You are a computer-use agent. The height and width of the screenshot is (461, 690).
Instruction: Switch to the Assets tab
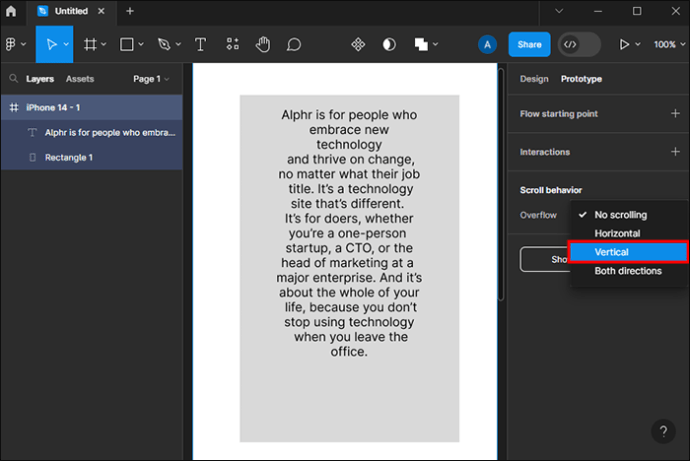pos(80,79)
